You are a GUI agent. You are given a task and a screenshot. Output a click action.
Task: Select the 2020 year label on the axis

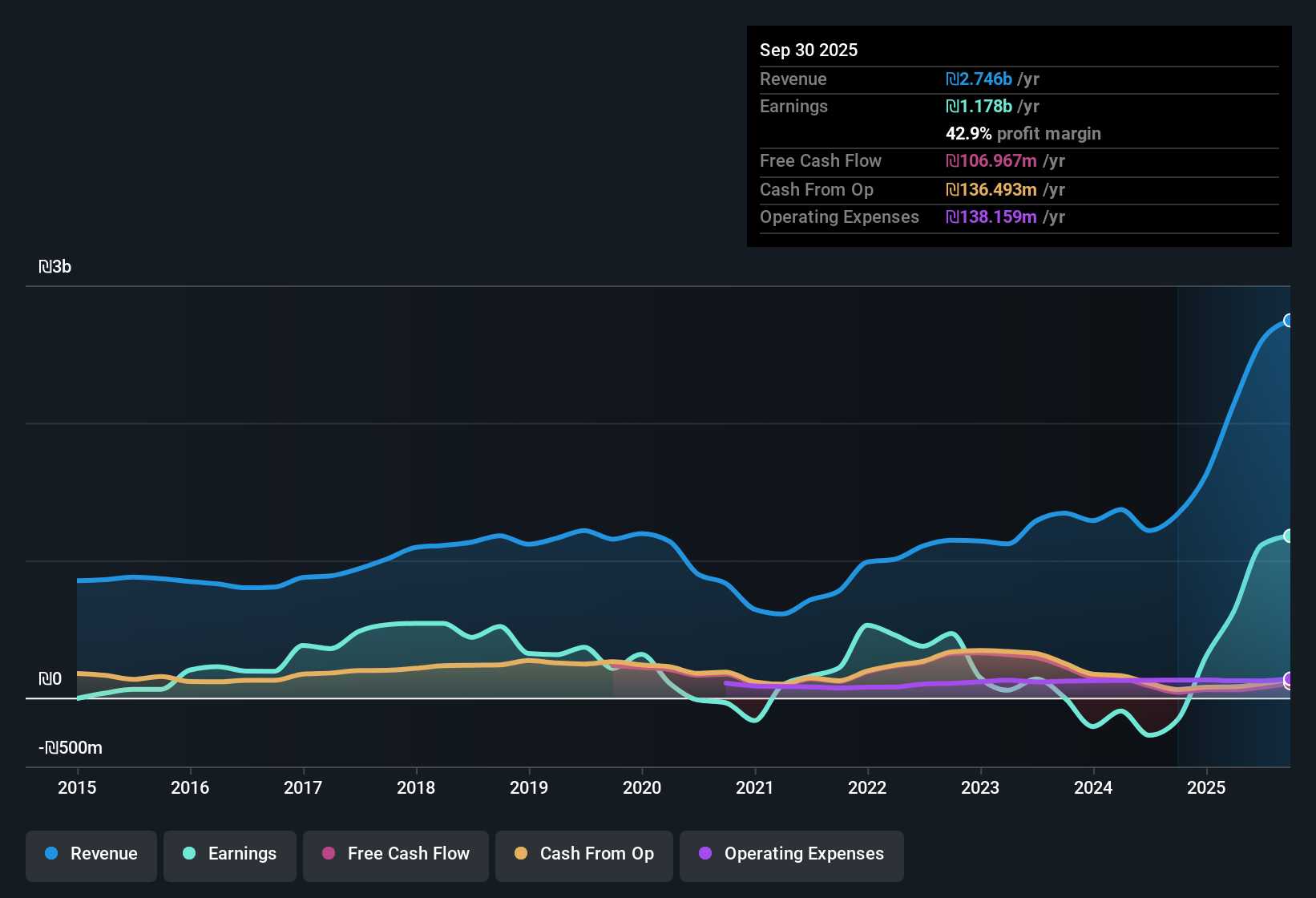(642, 788)
